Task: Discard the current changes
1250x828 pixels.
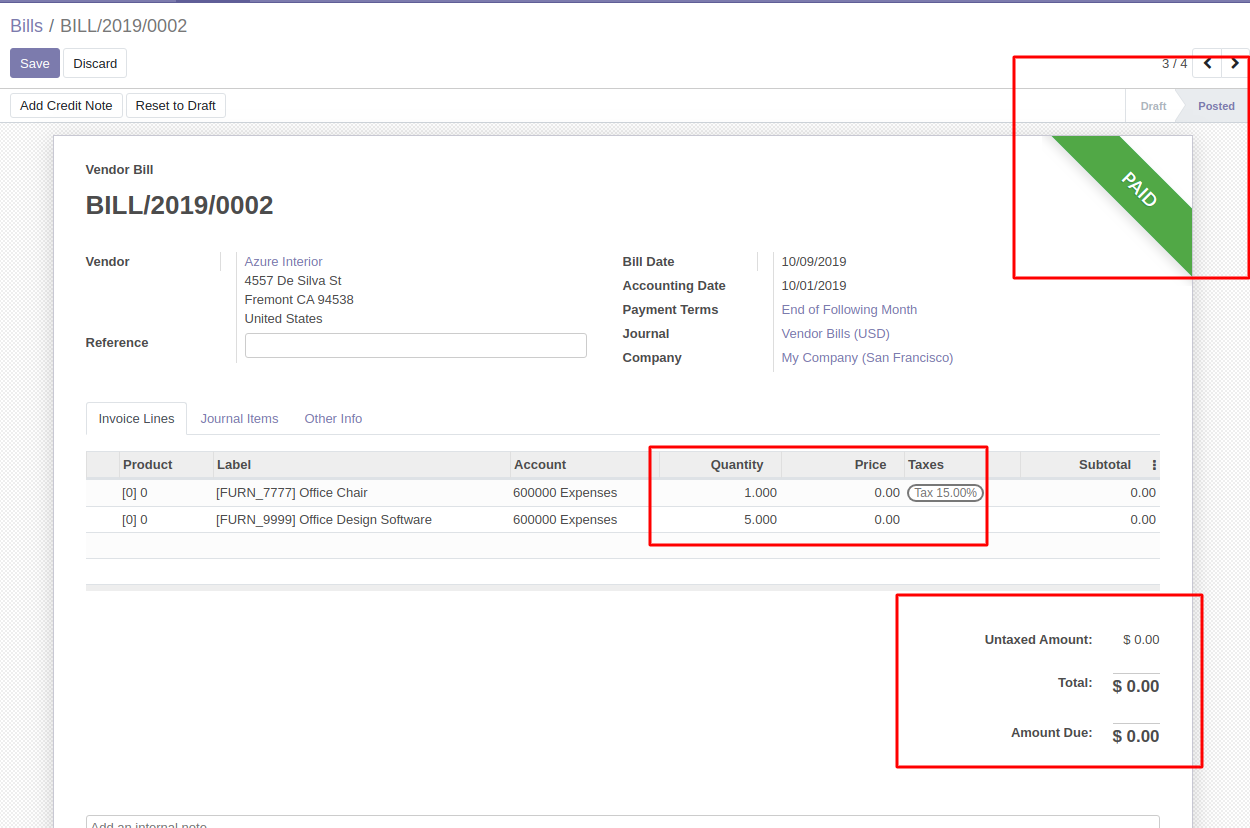Action: pos(94,62)
